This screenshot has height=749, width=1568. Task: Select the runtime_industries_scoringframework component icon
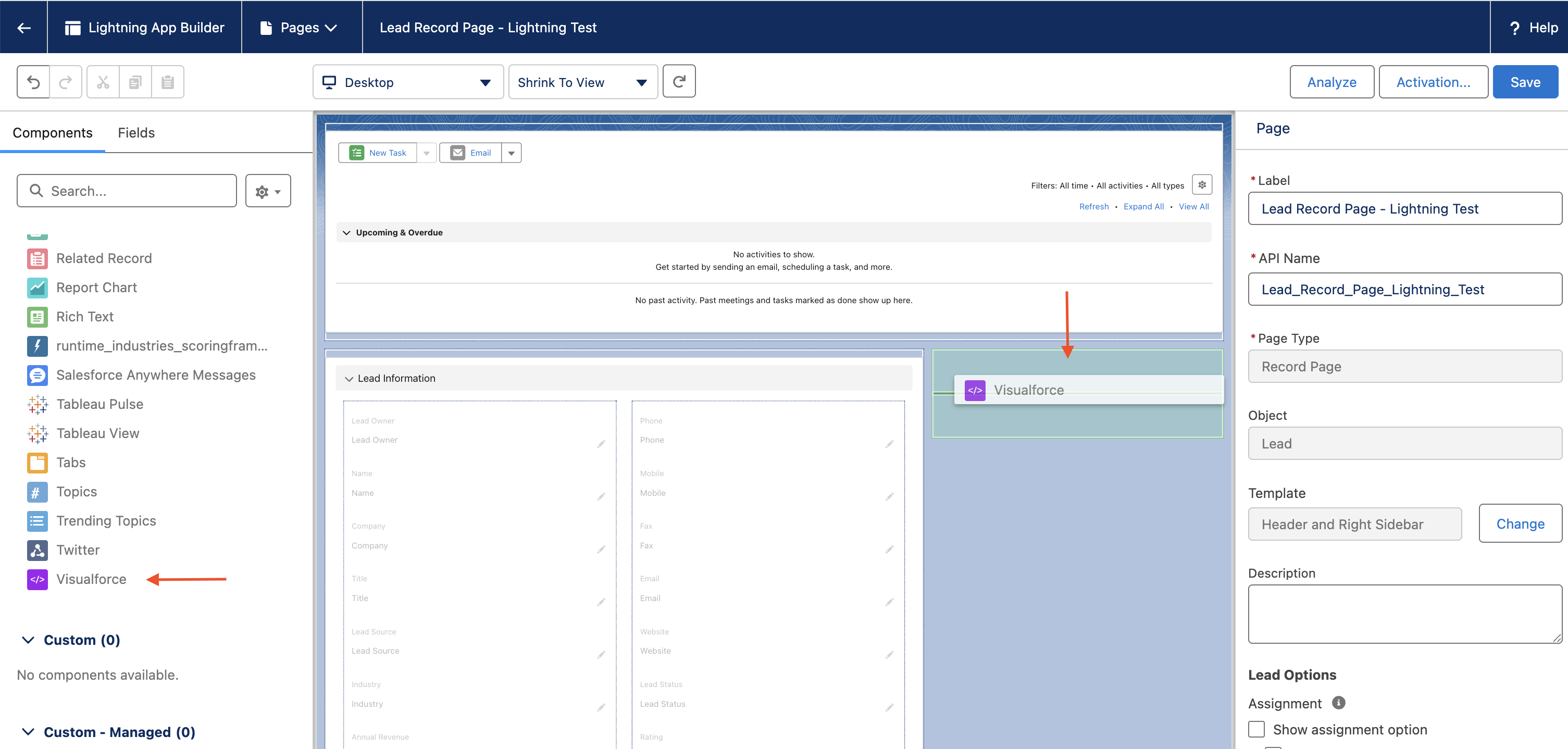[x=37, y=346]
